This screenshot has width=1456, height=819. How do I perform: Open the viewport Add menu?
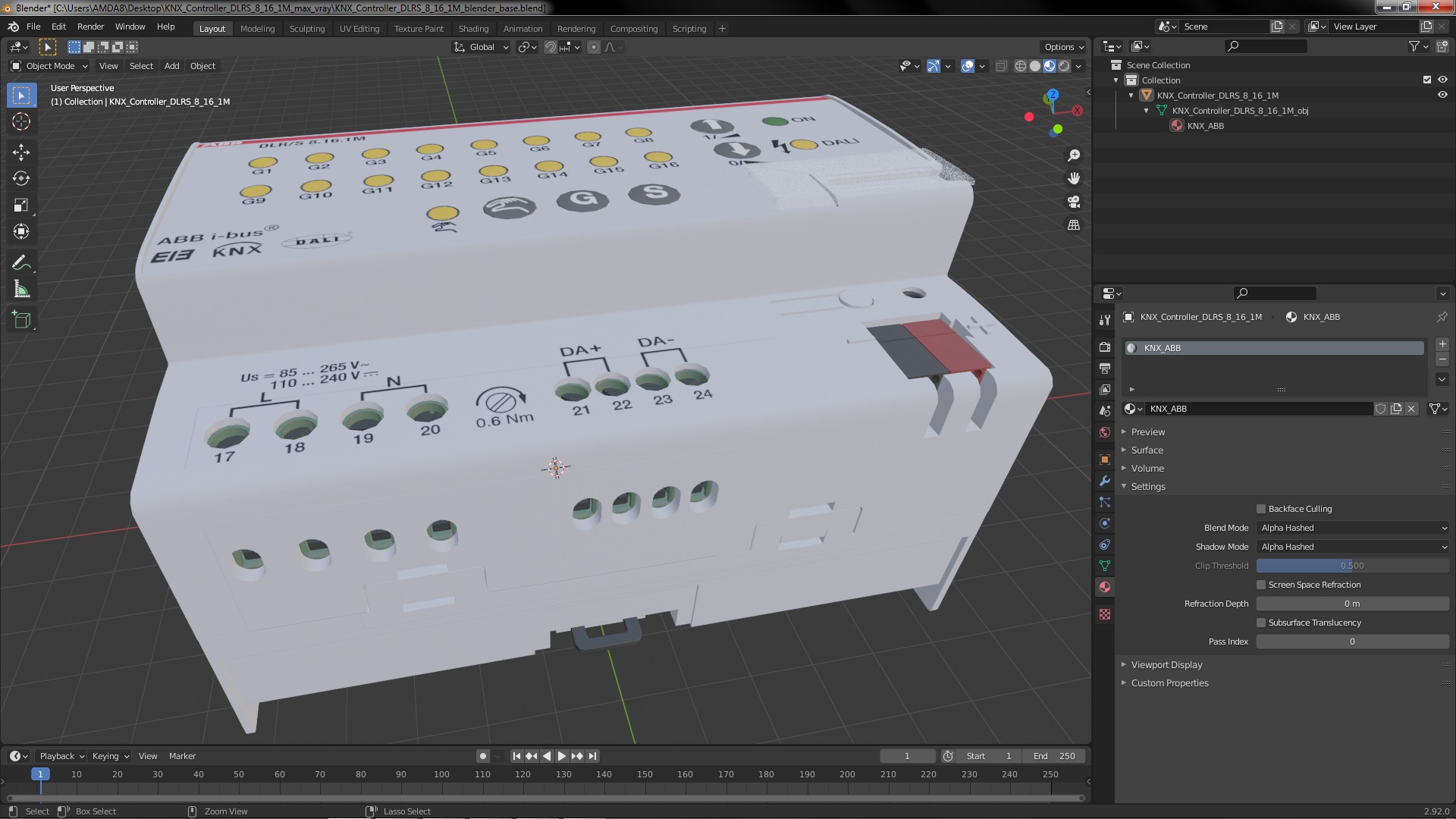172,66
